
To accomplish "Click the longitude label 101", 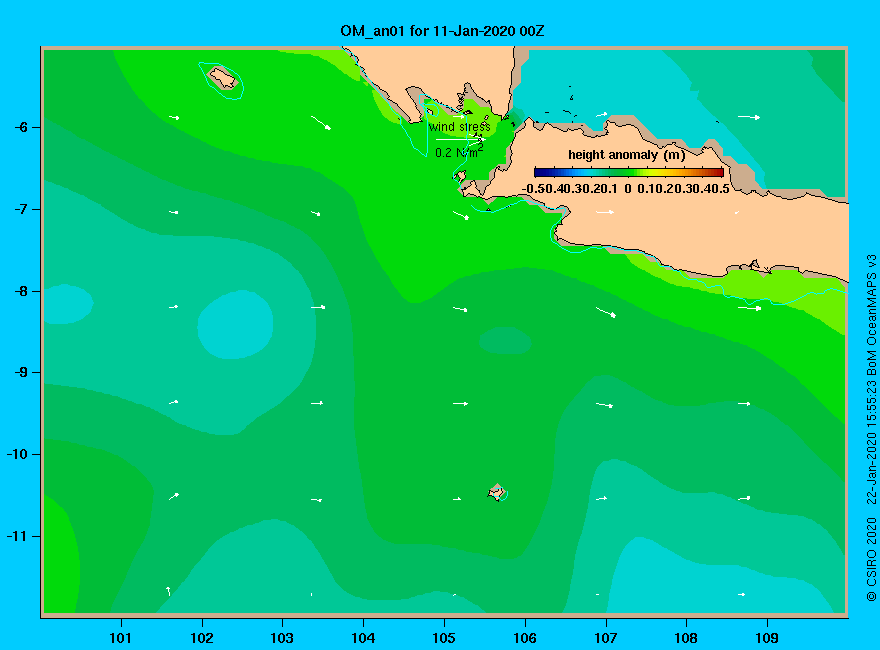I will tap(120, 638).
